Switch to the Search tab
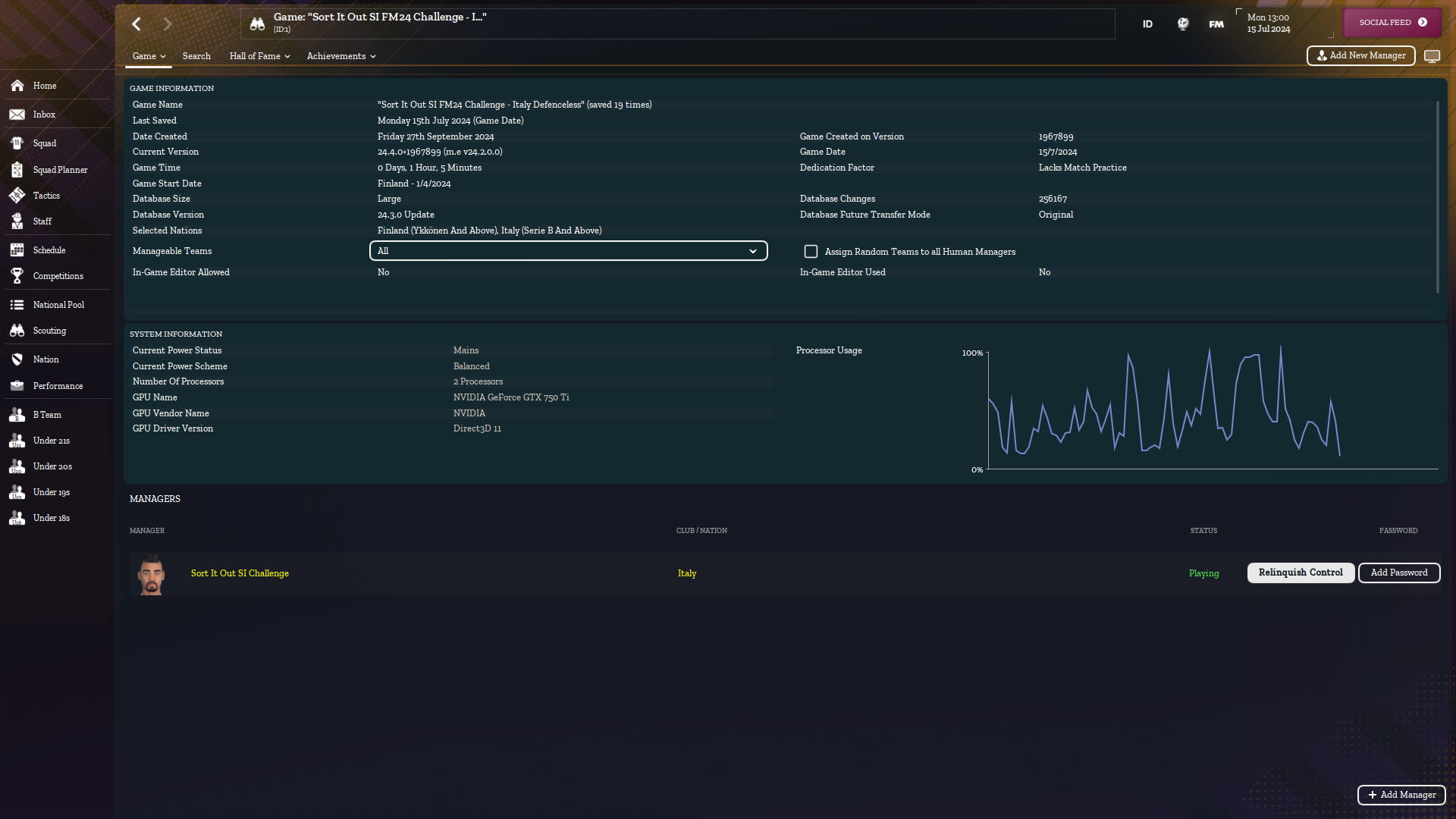This screenshot has height=819, width=1456. pyautogui.click(x=196, y=56)
